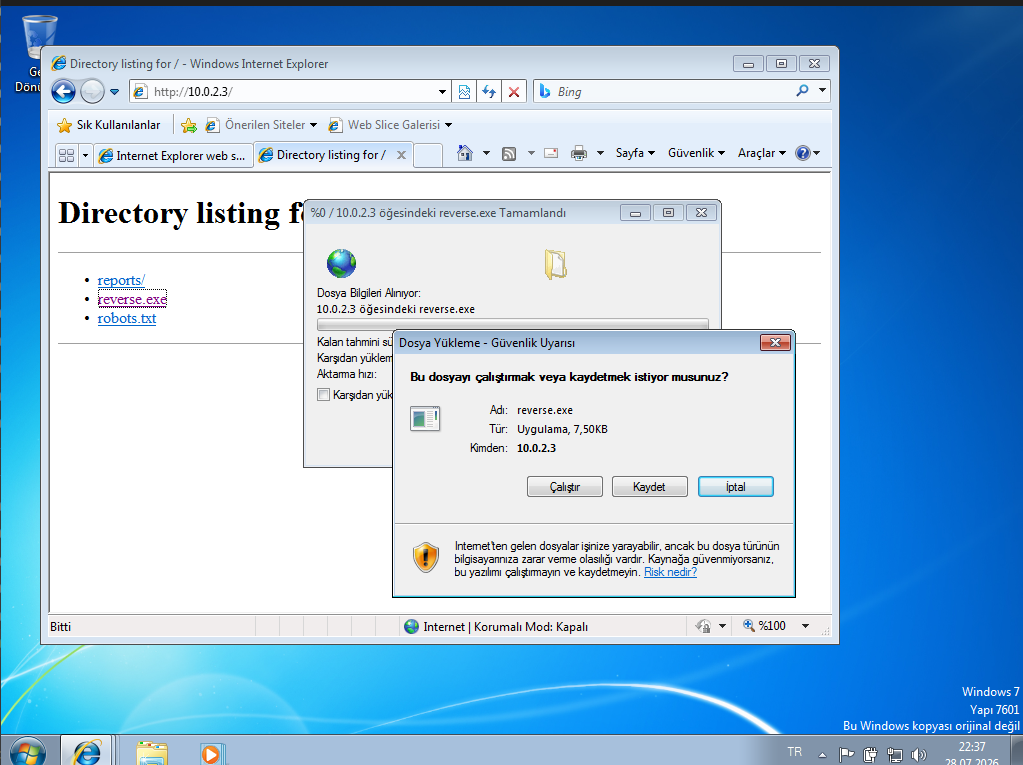Open the Home page icon

click(465, 153)
